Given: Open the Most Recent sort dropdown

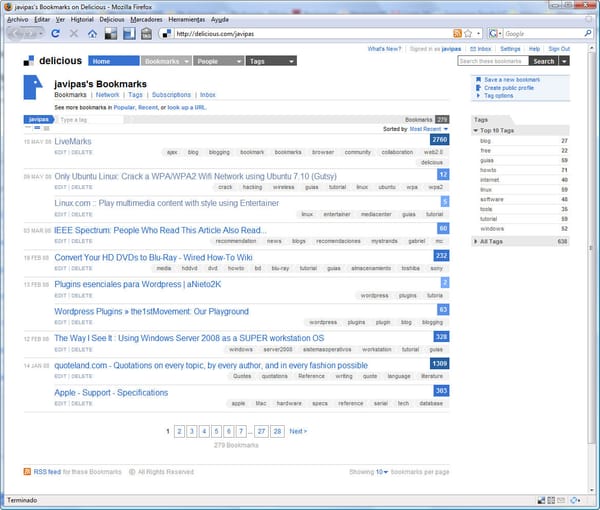Looking at the screenshot, I should [x=446, y=129].
